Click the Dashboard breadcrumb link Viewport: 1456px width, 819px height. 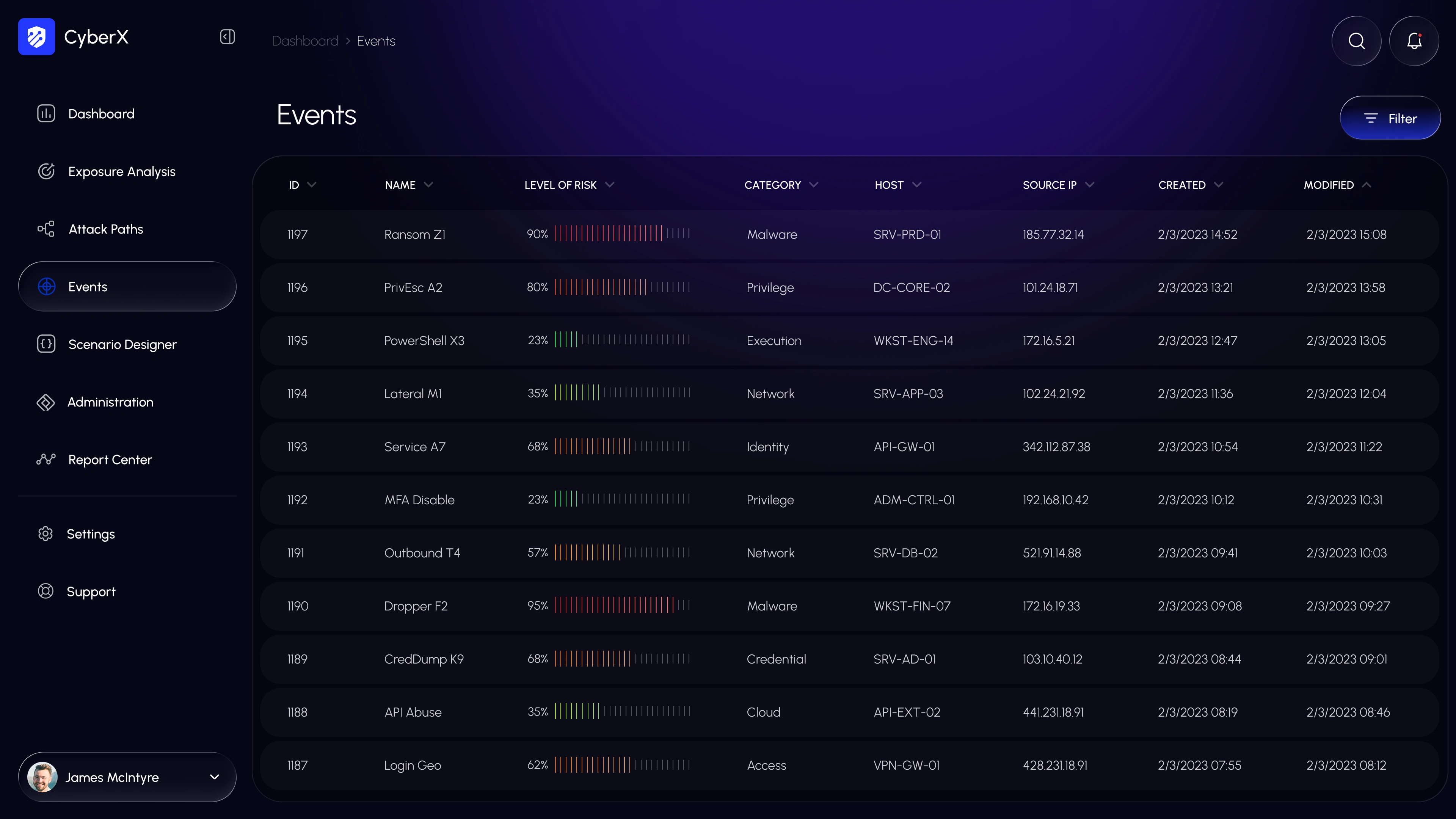pyautogui.click(x=304, y=41)
